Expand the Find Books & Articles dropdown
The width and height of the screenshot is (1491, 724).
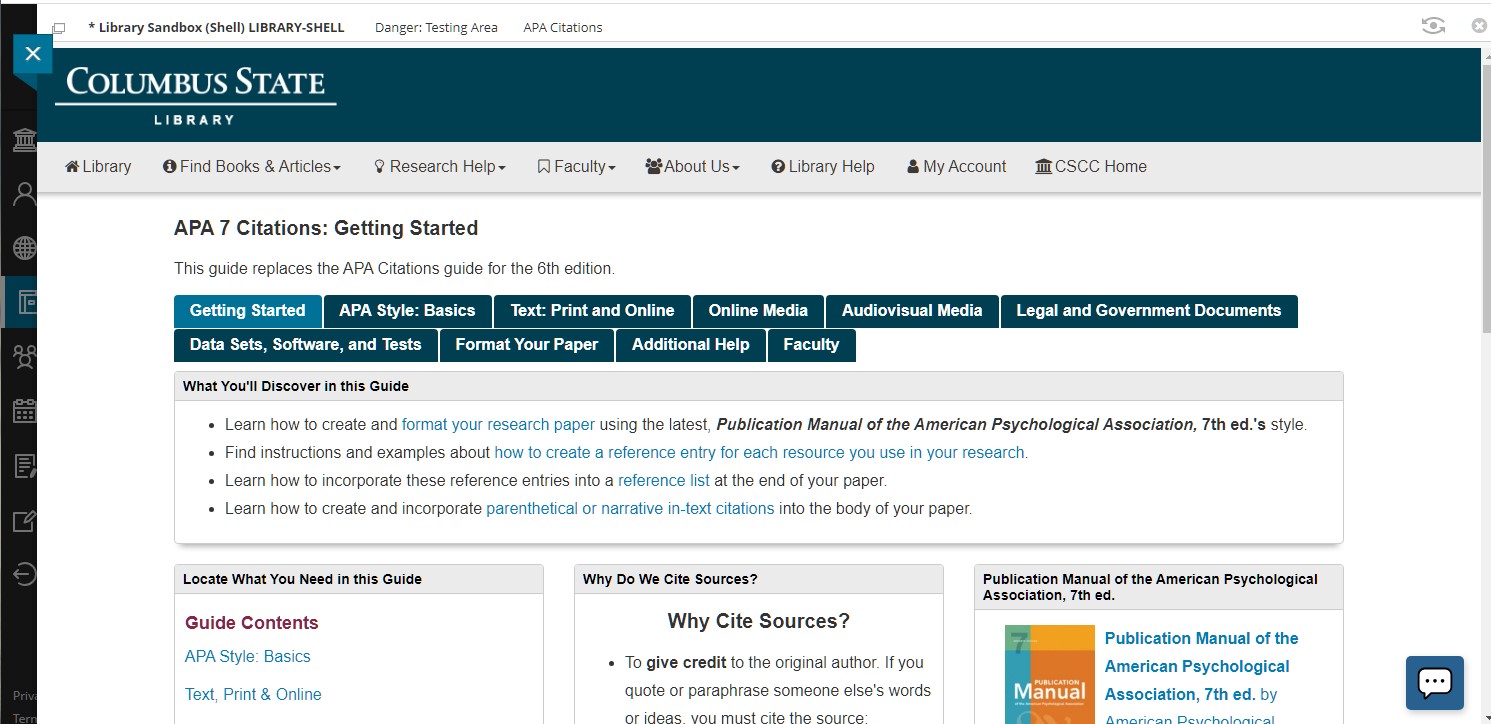click(252, 167)
